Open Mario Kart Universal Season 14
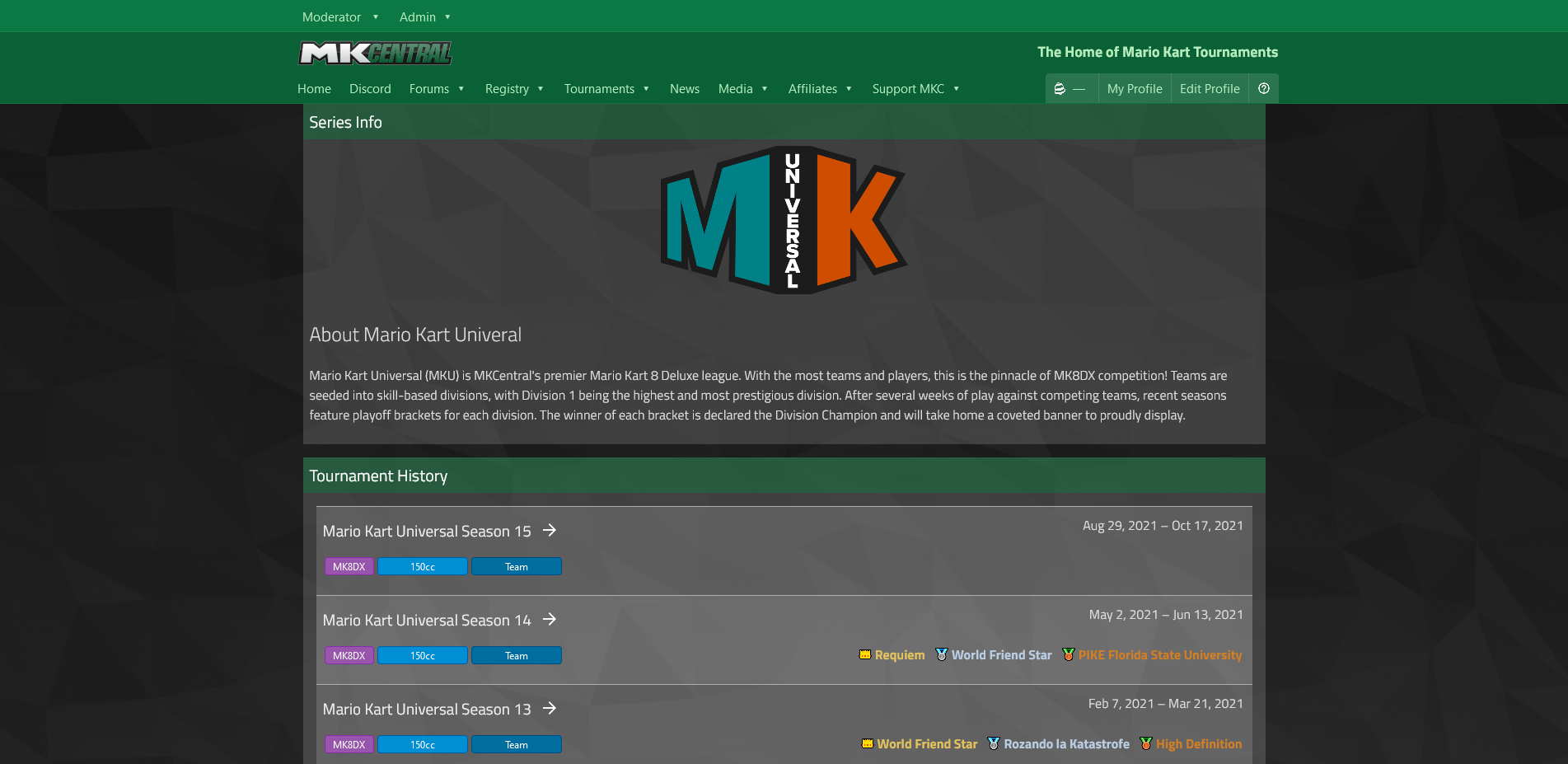Screen dimensions: 1568x764 427,621
